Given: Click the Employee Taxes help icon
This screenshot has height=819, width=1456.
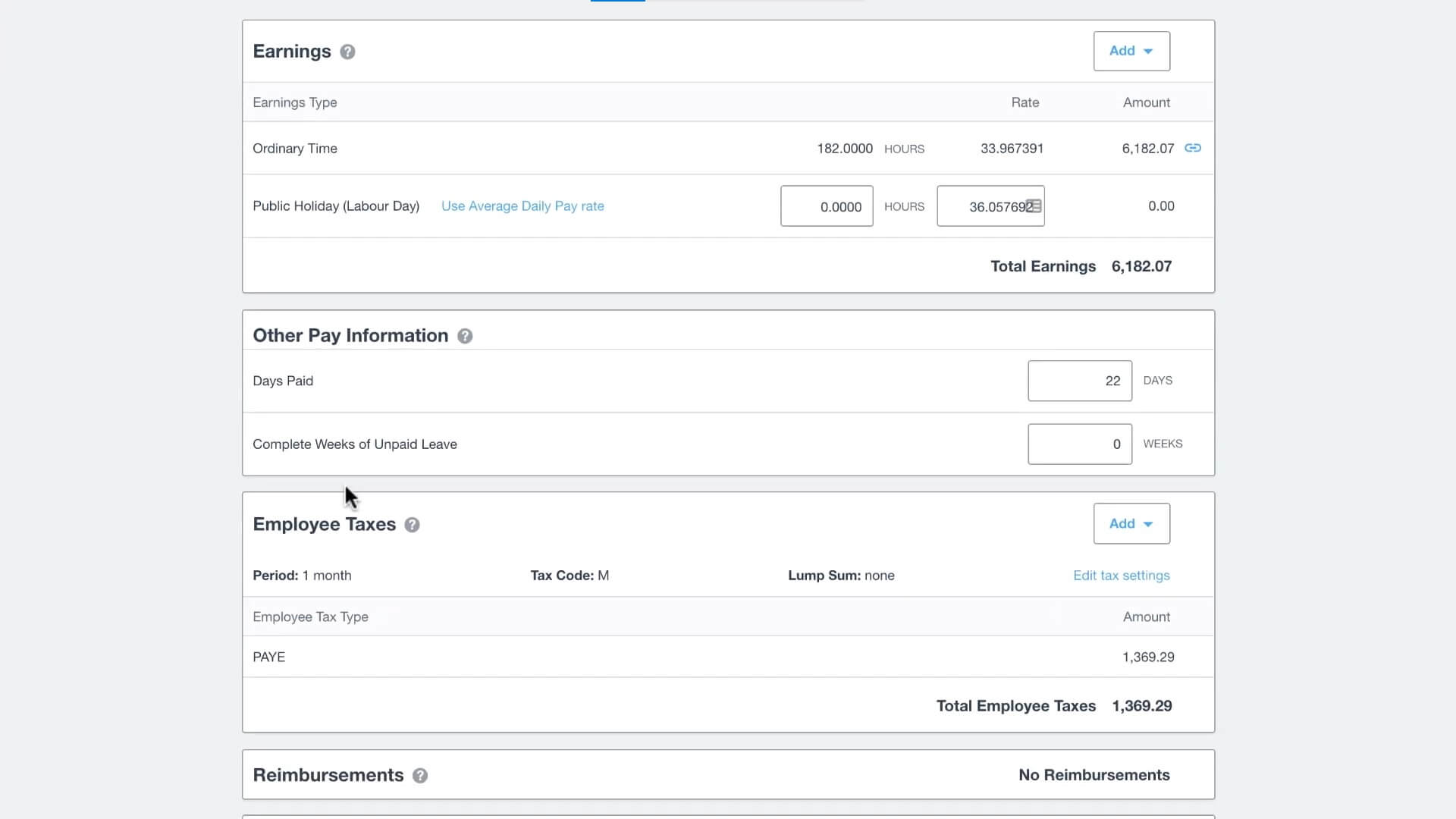Looking at the screenshot, I should (x=412, y=525).
